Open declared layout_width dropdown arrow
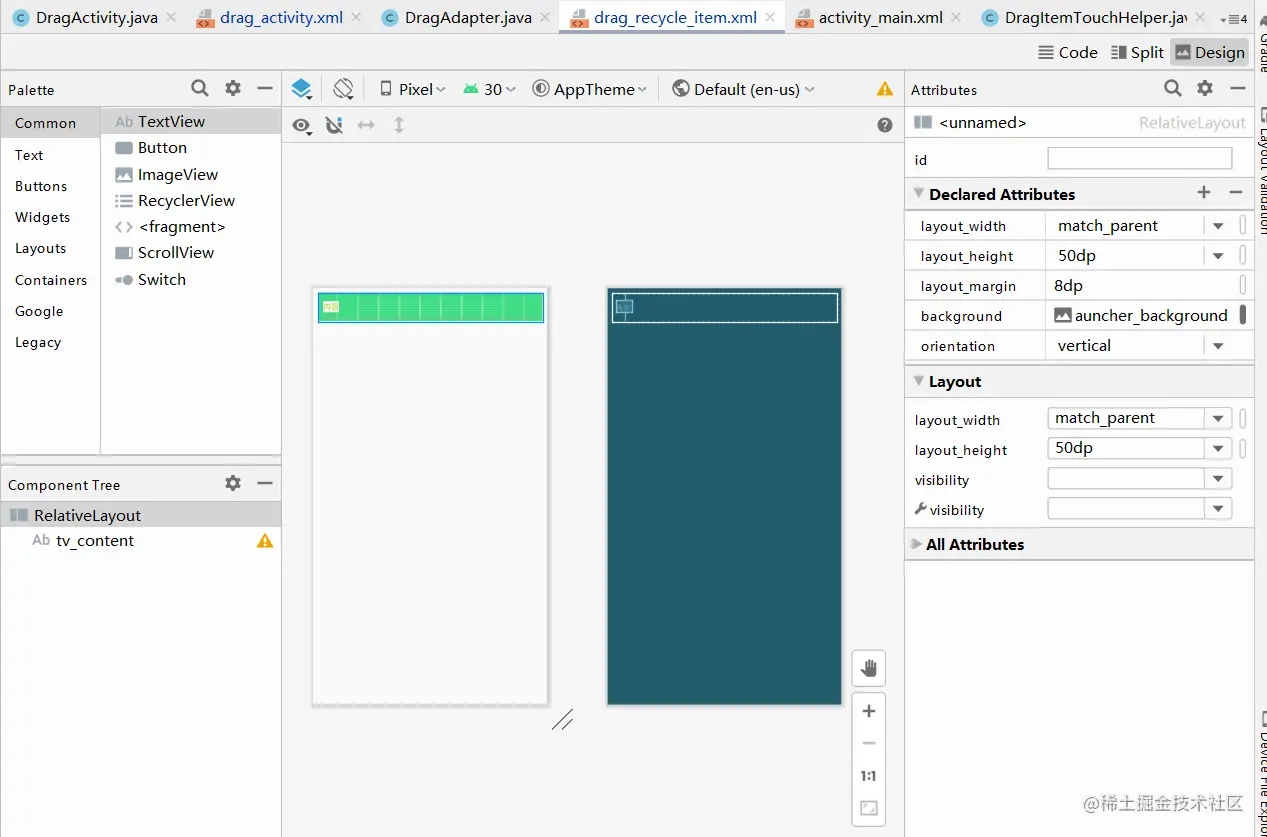This screenshot has height=837, width=1267. pos(1218,226)
